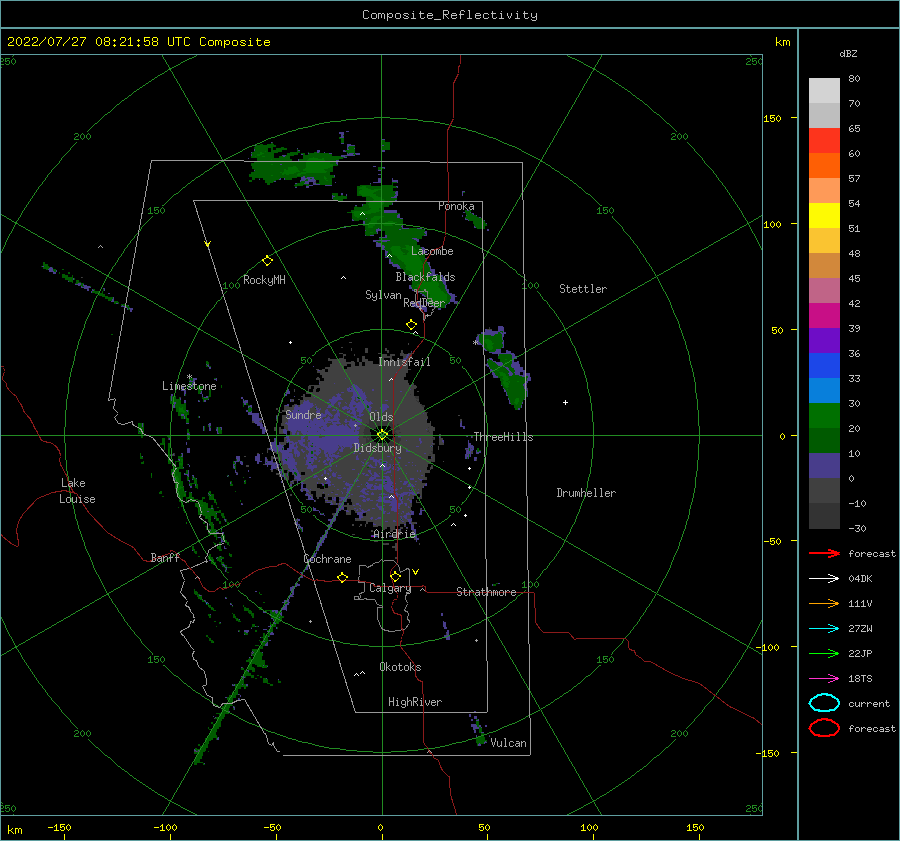Click the yellow diamond marker near RockyMH
This screenshot has height=841, width=900.
coord(267,261)
